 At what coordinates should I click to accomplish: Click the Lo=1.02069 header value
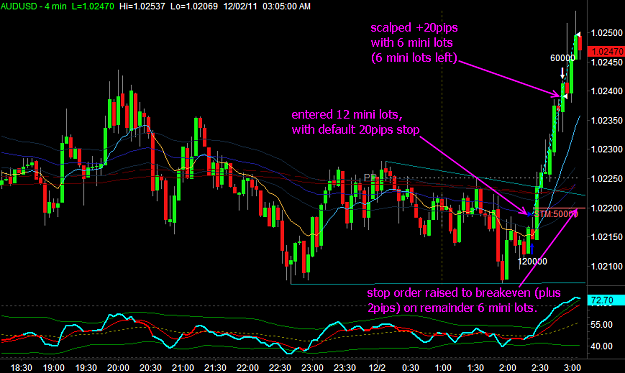click(194, 6)
